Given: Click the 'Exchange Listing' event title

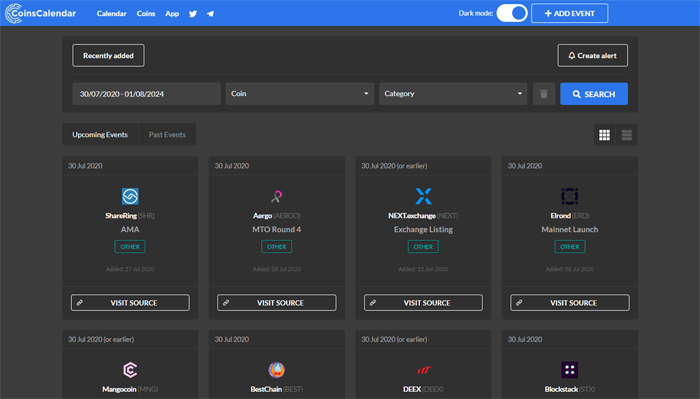Looking at the screenshot, I should [x=423, y=229].
